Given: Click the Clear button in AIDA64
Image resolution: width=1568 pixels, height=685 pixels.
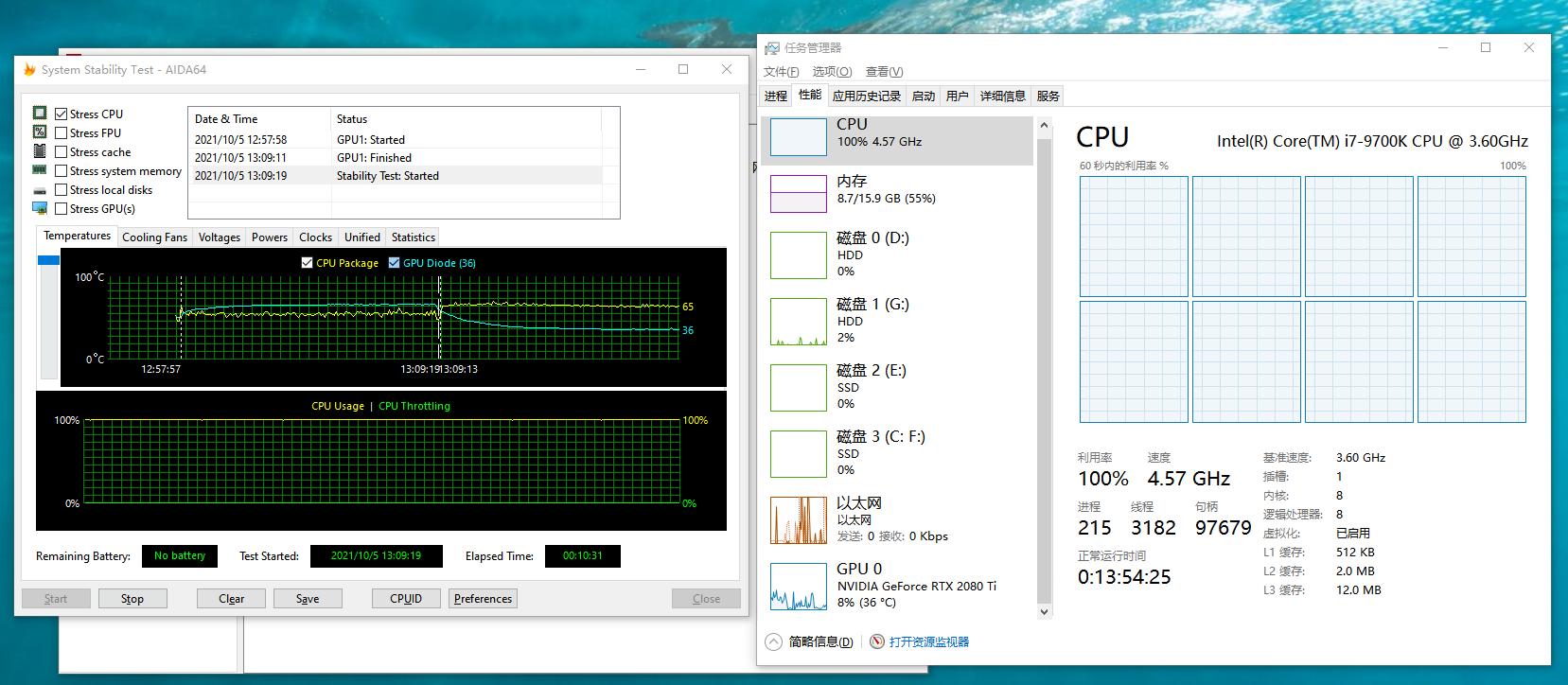Looking at the screenshot, I should 232,599.
